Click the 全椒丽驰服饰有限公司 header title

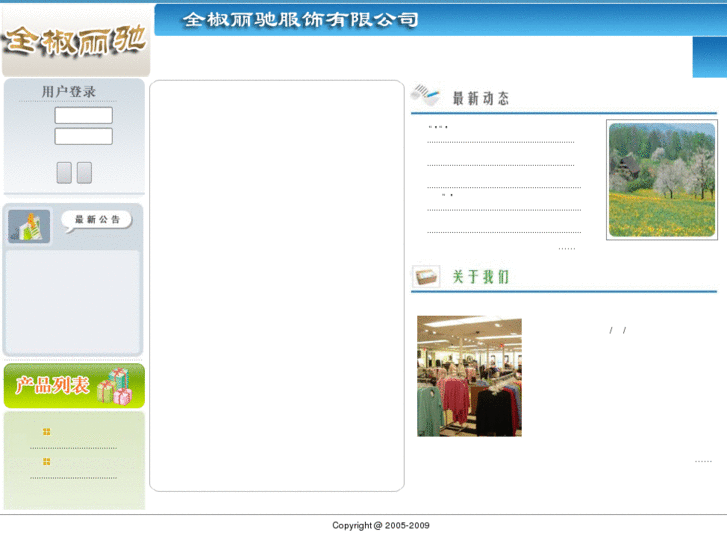(x=300, y=19)
